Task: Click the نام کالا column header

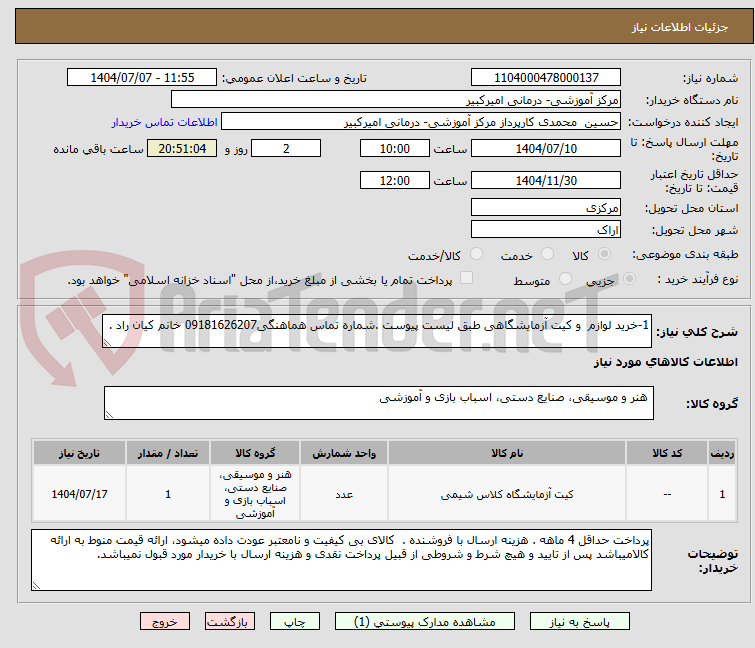Action: click(x=507, y=453)
